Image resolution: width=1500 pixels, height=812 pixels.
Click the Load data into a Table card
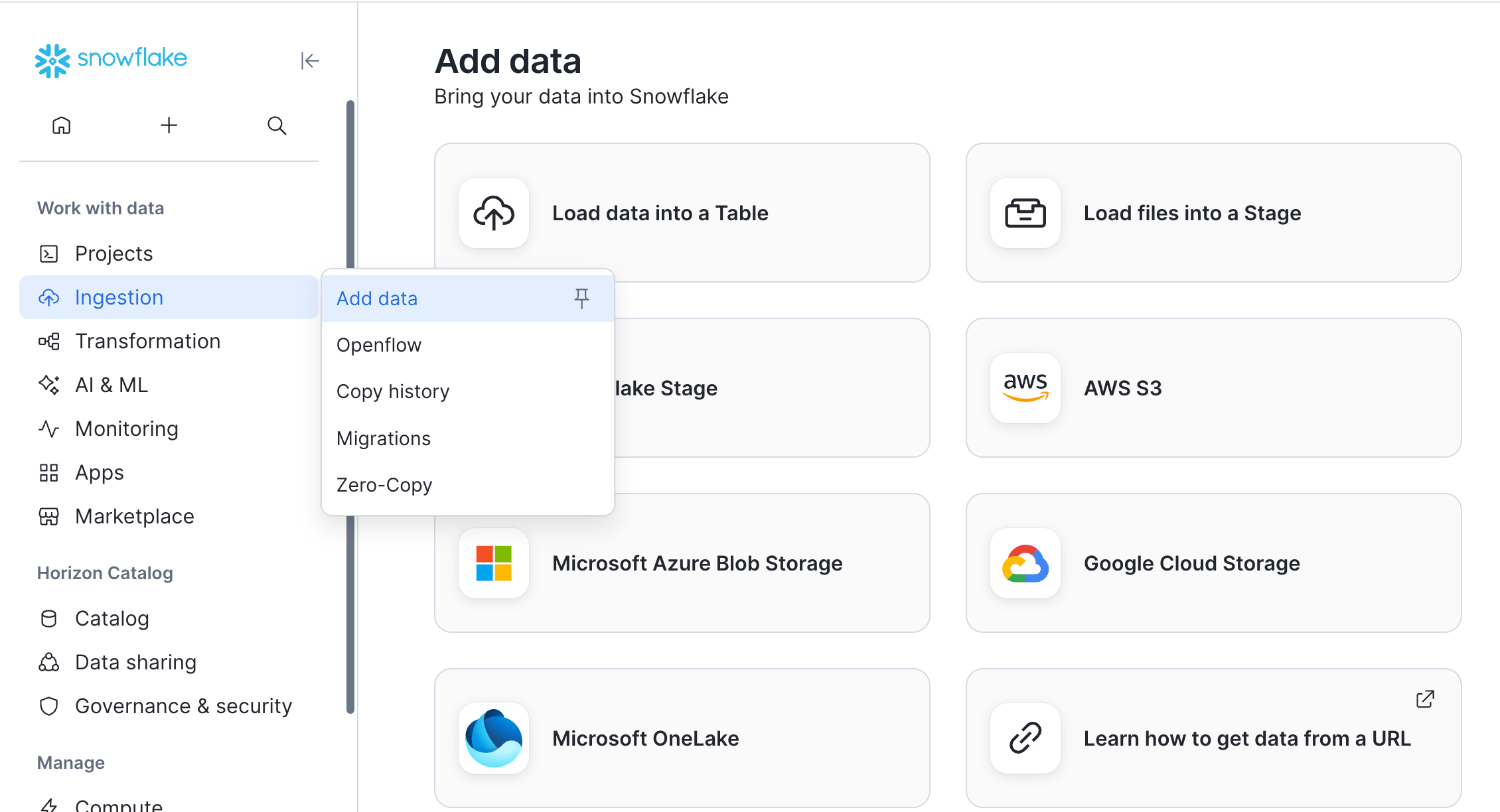pos(682,213)
